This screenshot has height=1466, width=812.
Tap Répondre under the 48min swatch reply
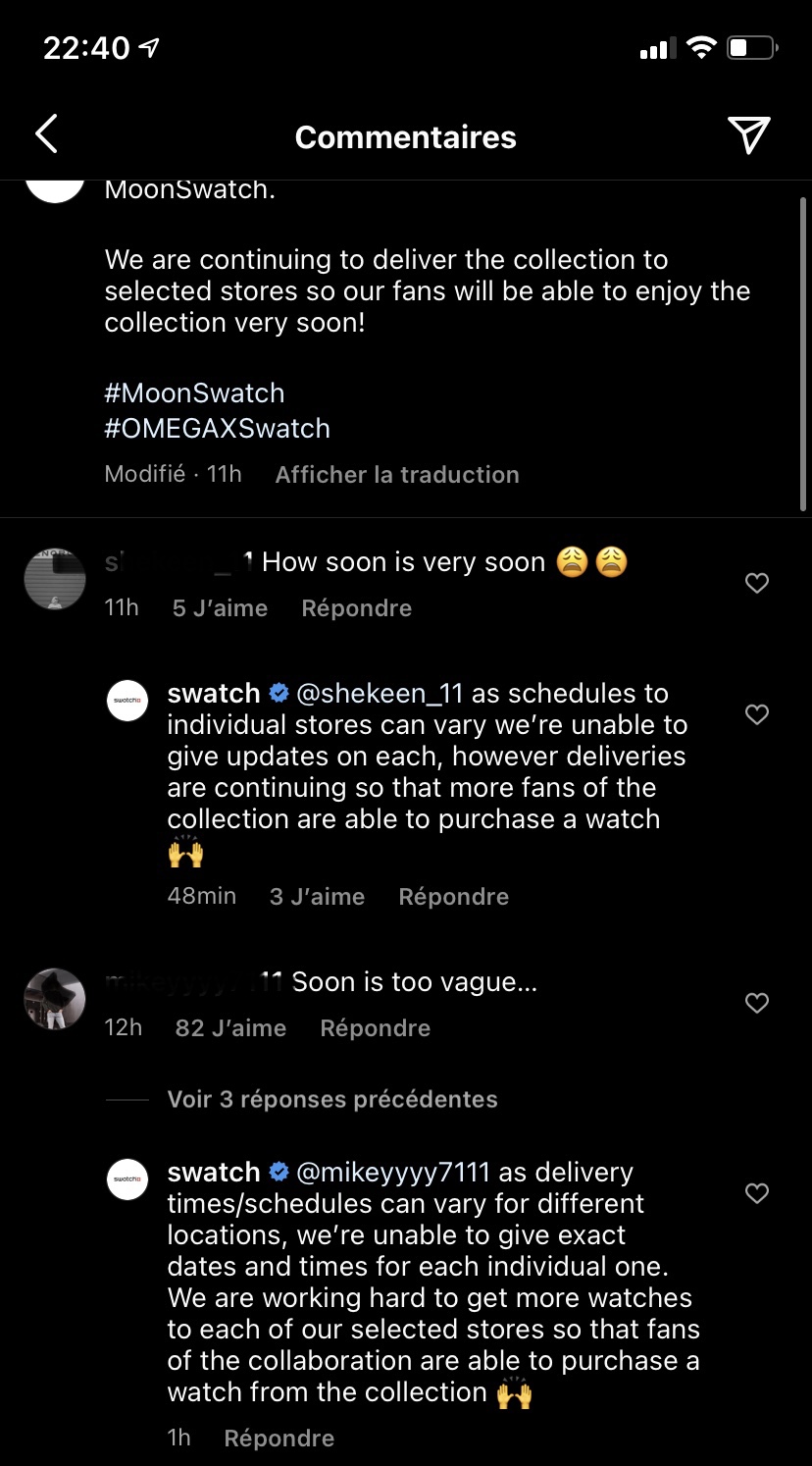coord(453,897)
